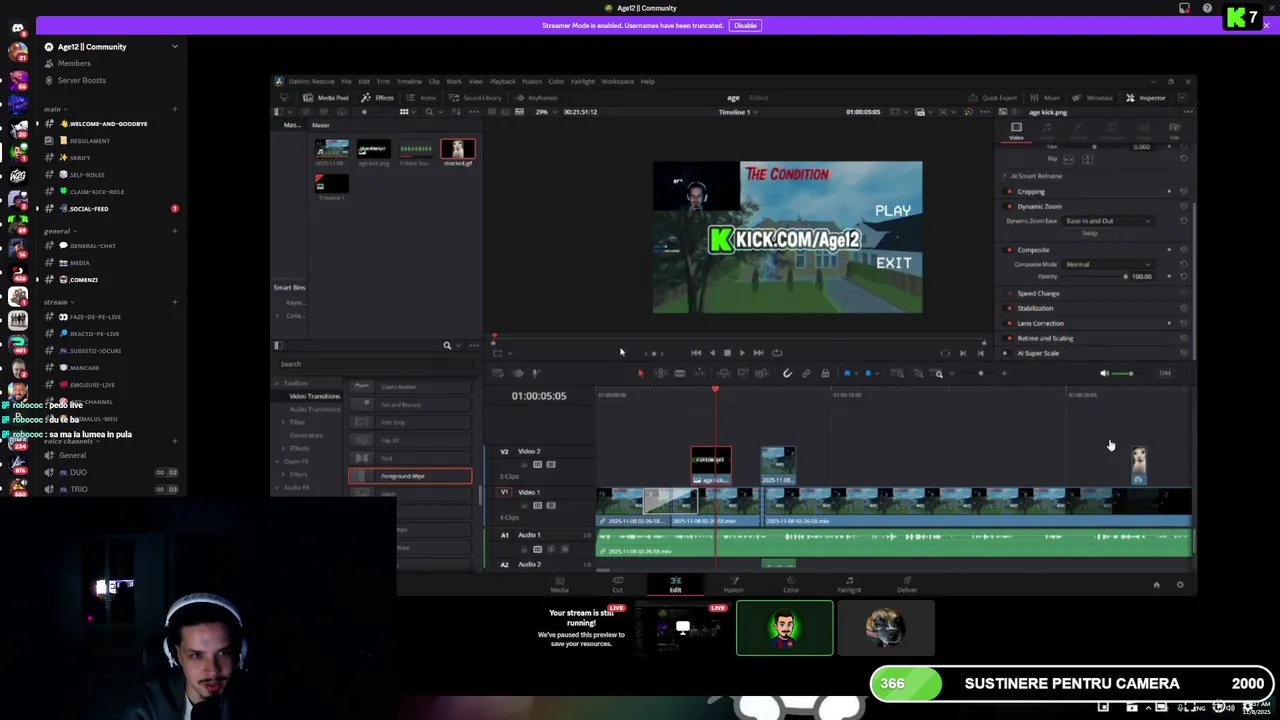Stop timeline playback
The width and height of the screenshot is (1280, 720).
[727, 353]
